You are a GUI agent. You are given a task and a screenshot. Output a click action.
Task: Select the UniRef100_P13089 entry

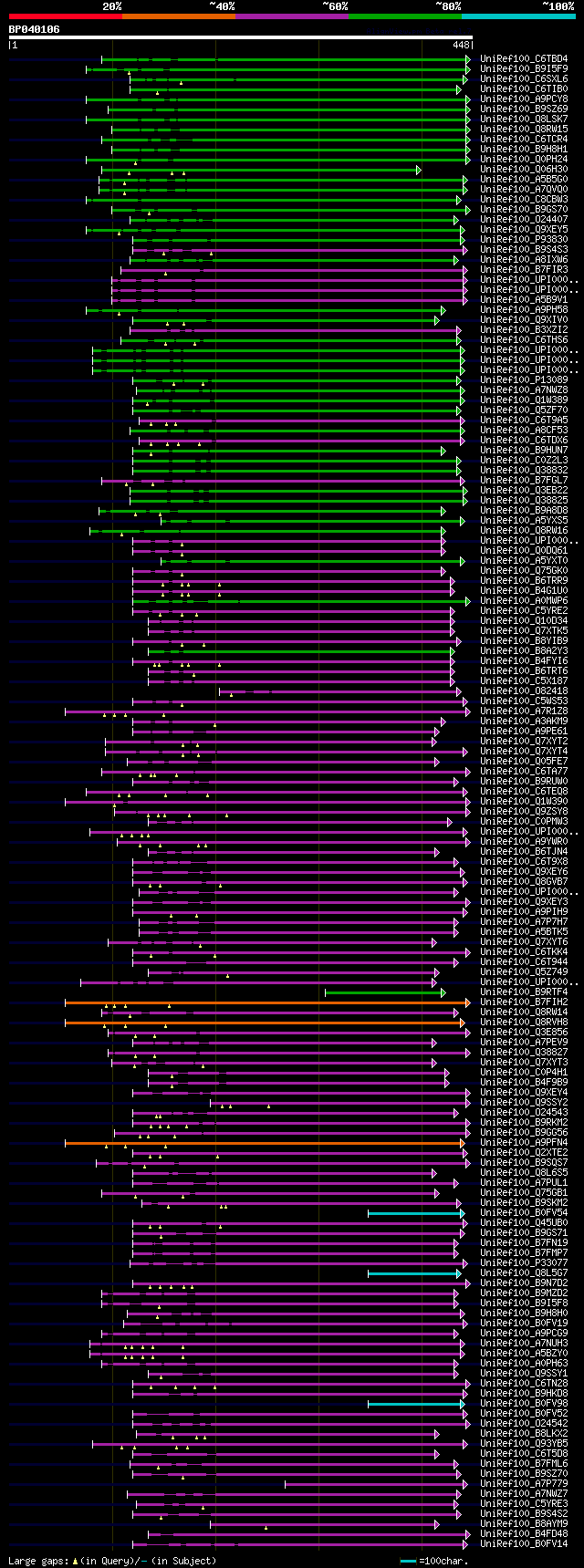(524, 380)
